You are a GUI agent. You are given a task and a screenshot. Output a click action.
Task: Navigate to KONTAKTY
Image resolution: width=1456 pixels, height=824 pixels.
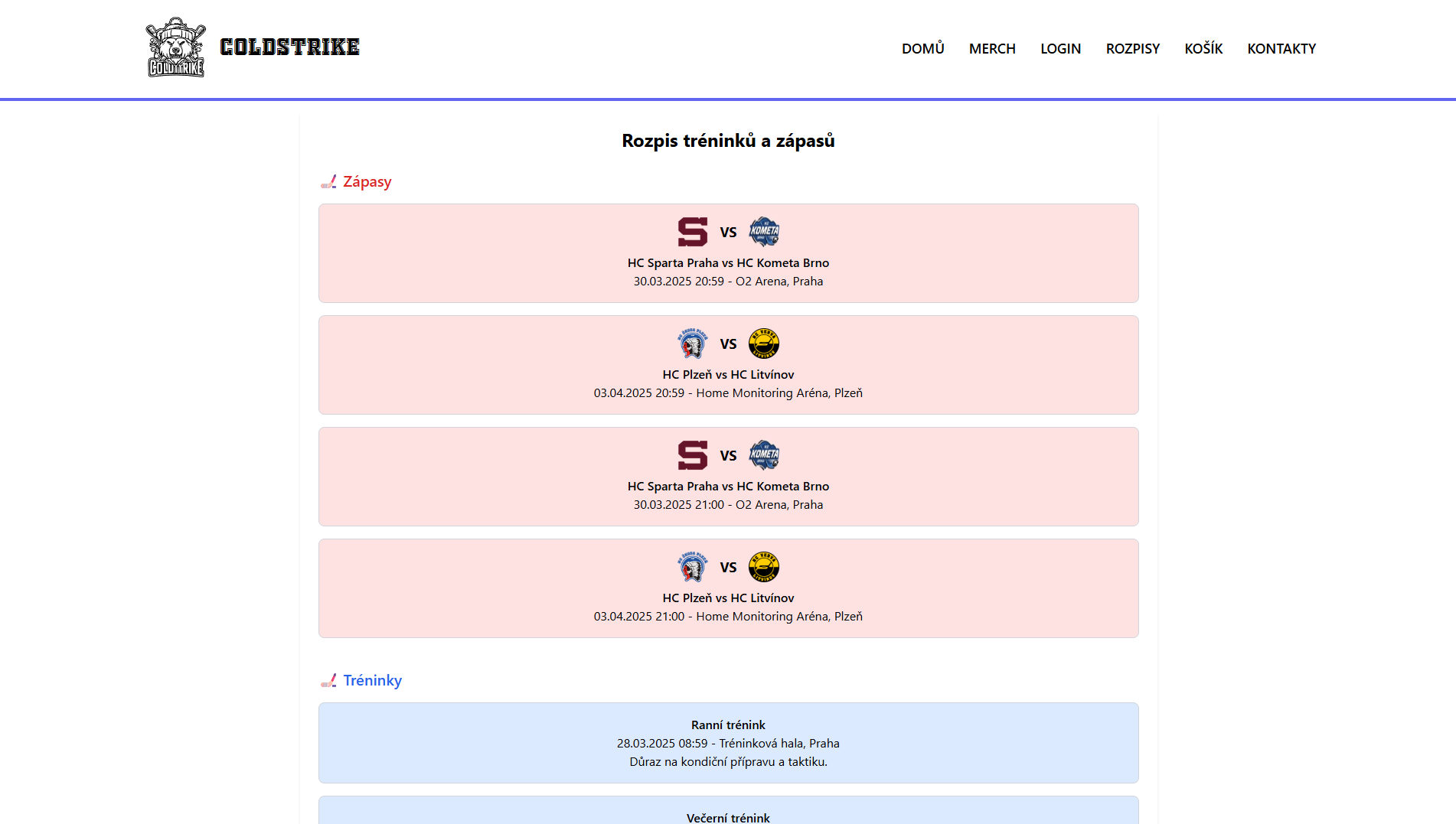click(1281, 49)
